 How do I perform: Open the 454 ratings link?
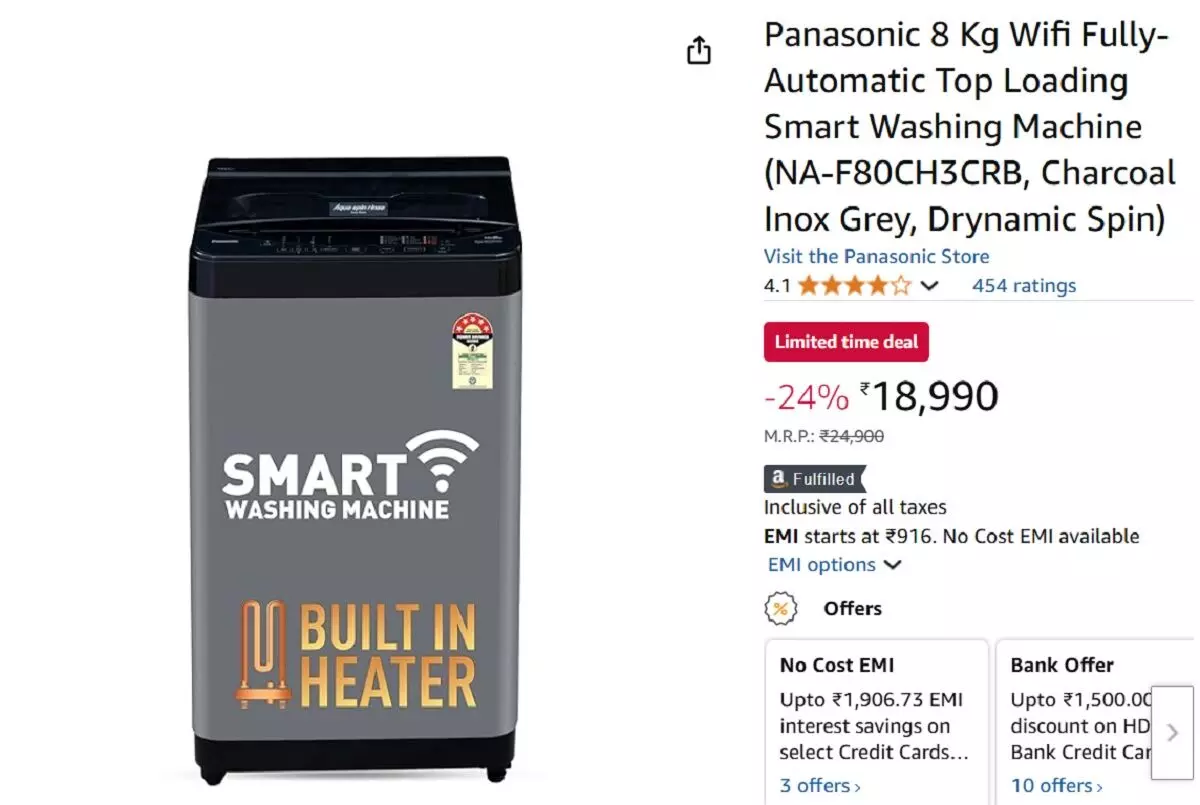coord(1024,286)
